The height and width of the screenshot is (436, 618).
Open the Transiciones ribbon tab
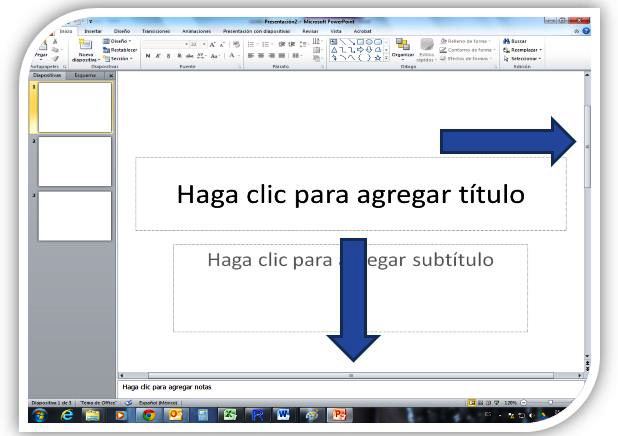(156, 31)
